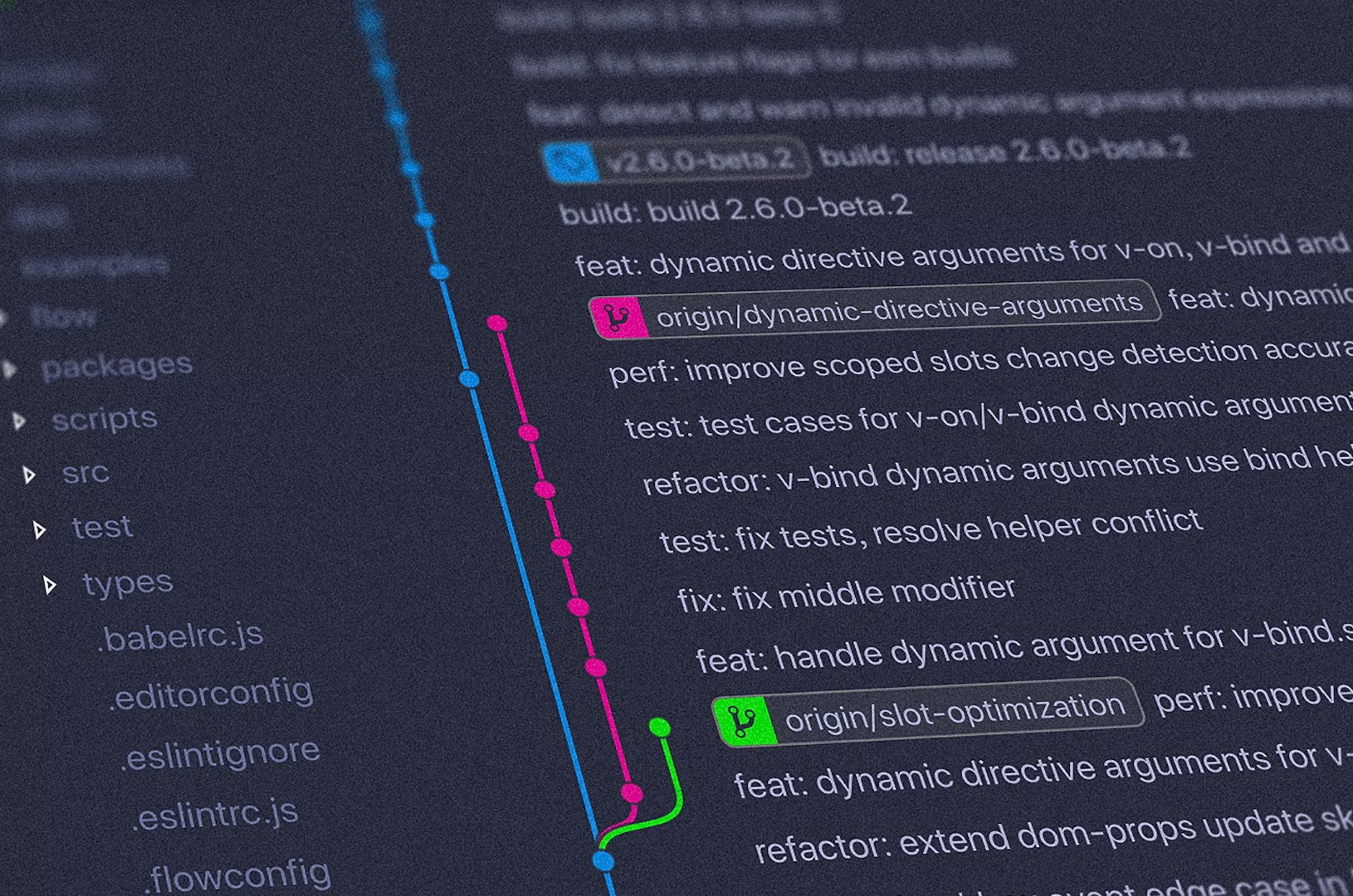
Task: Click the magenta branch icon on origin/dynamic-directive-arguments
Action: (x=618, y=317)
